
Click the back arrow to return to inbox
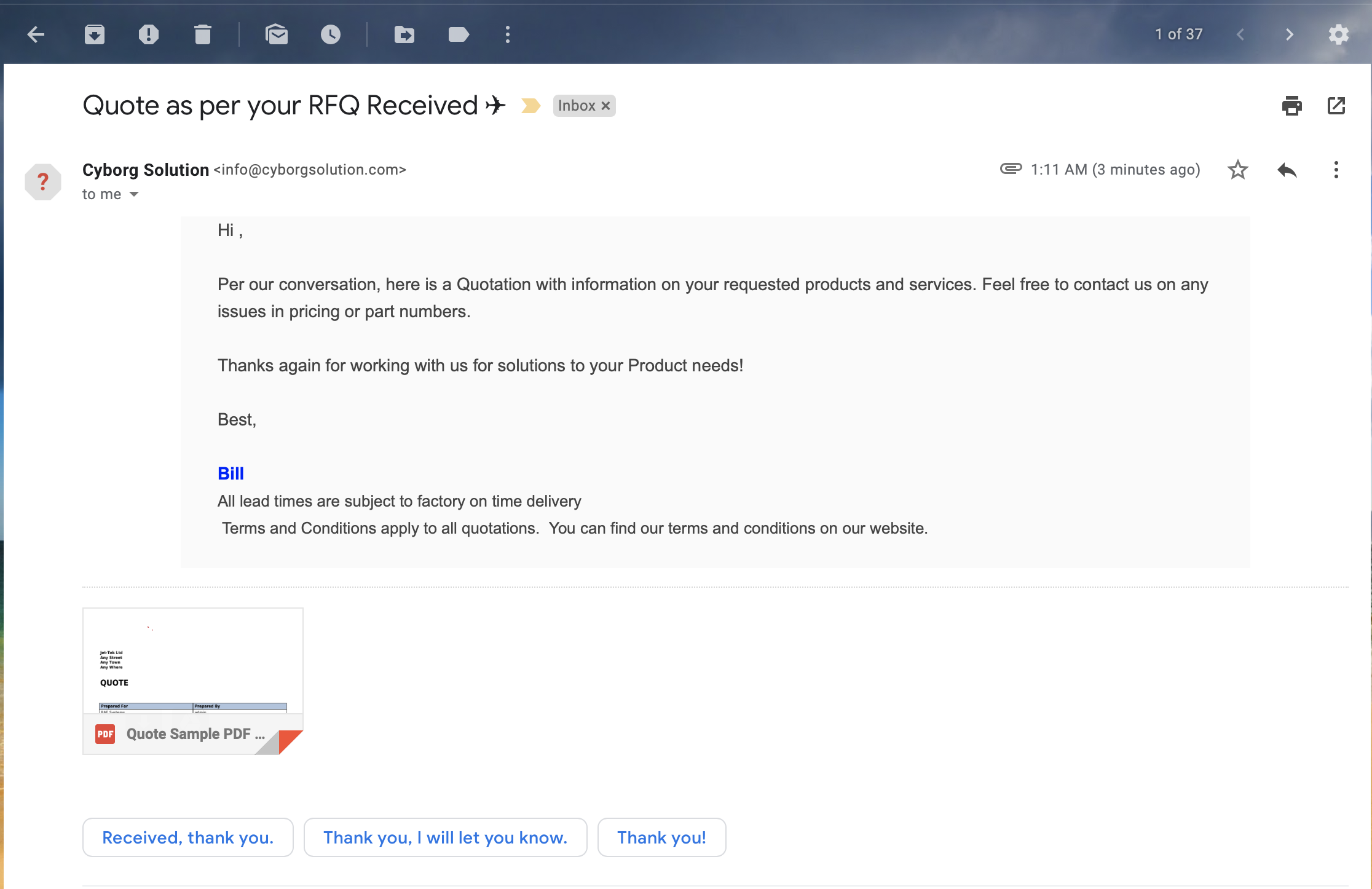[x=35, y=34]
